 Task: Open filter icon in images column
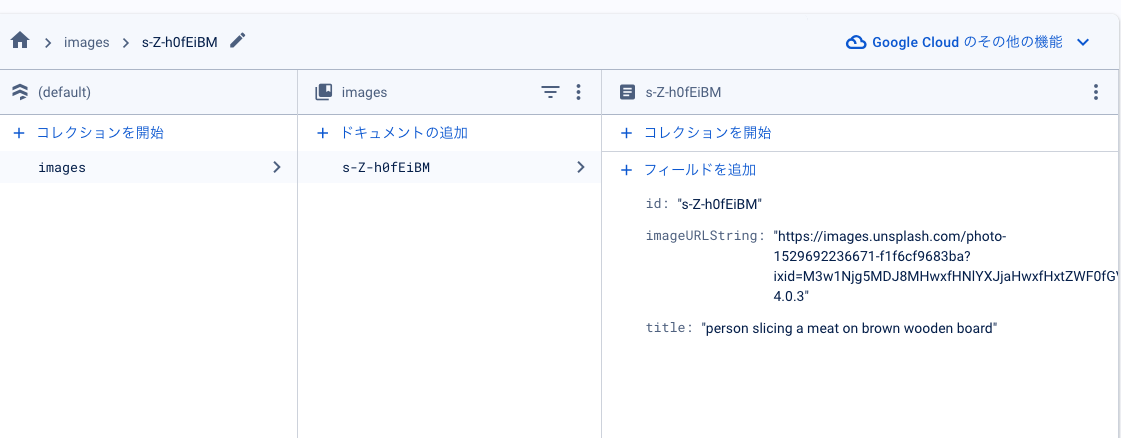550,92
